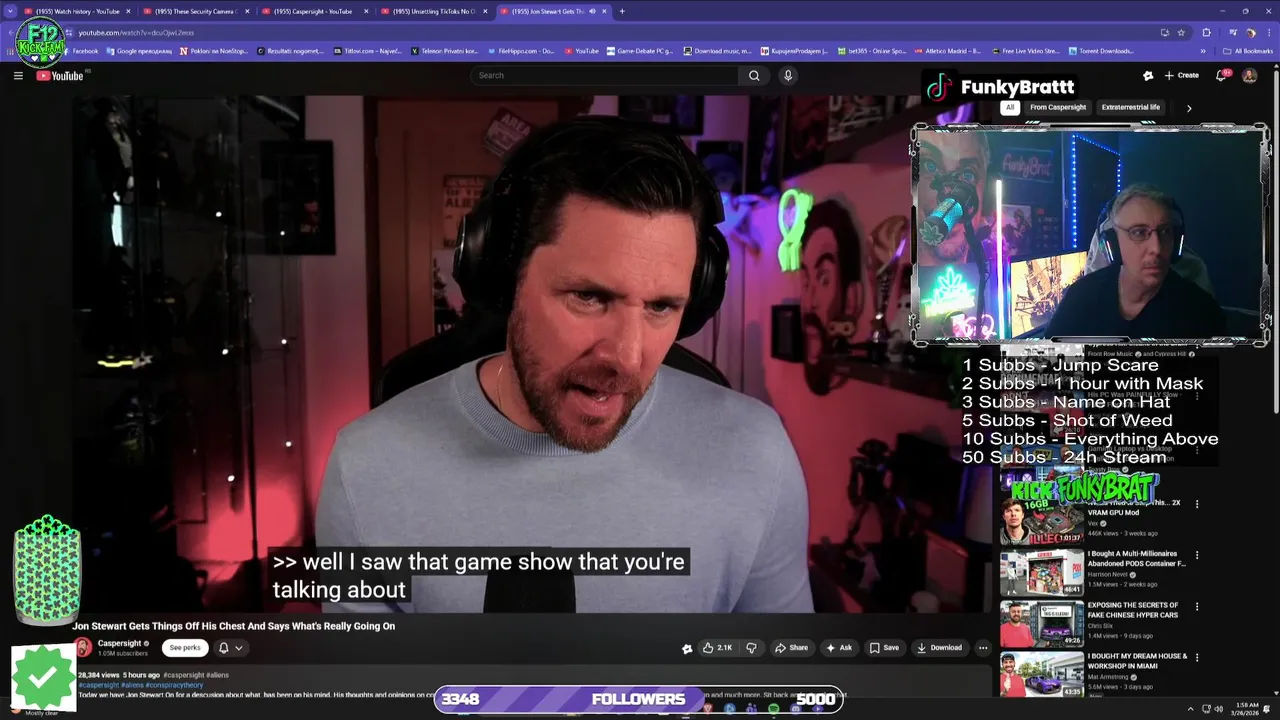The image size is (1280, 720).
Task: Click the page vertical scrollbar
Action: coord(1275,240)
